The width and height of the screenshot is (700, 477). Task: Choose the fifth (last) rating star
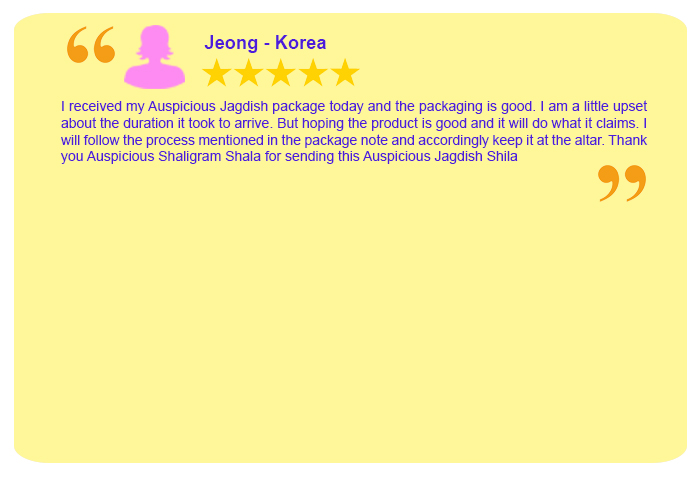point(345,73)
